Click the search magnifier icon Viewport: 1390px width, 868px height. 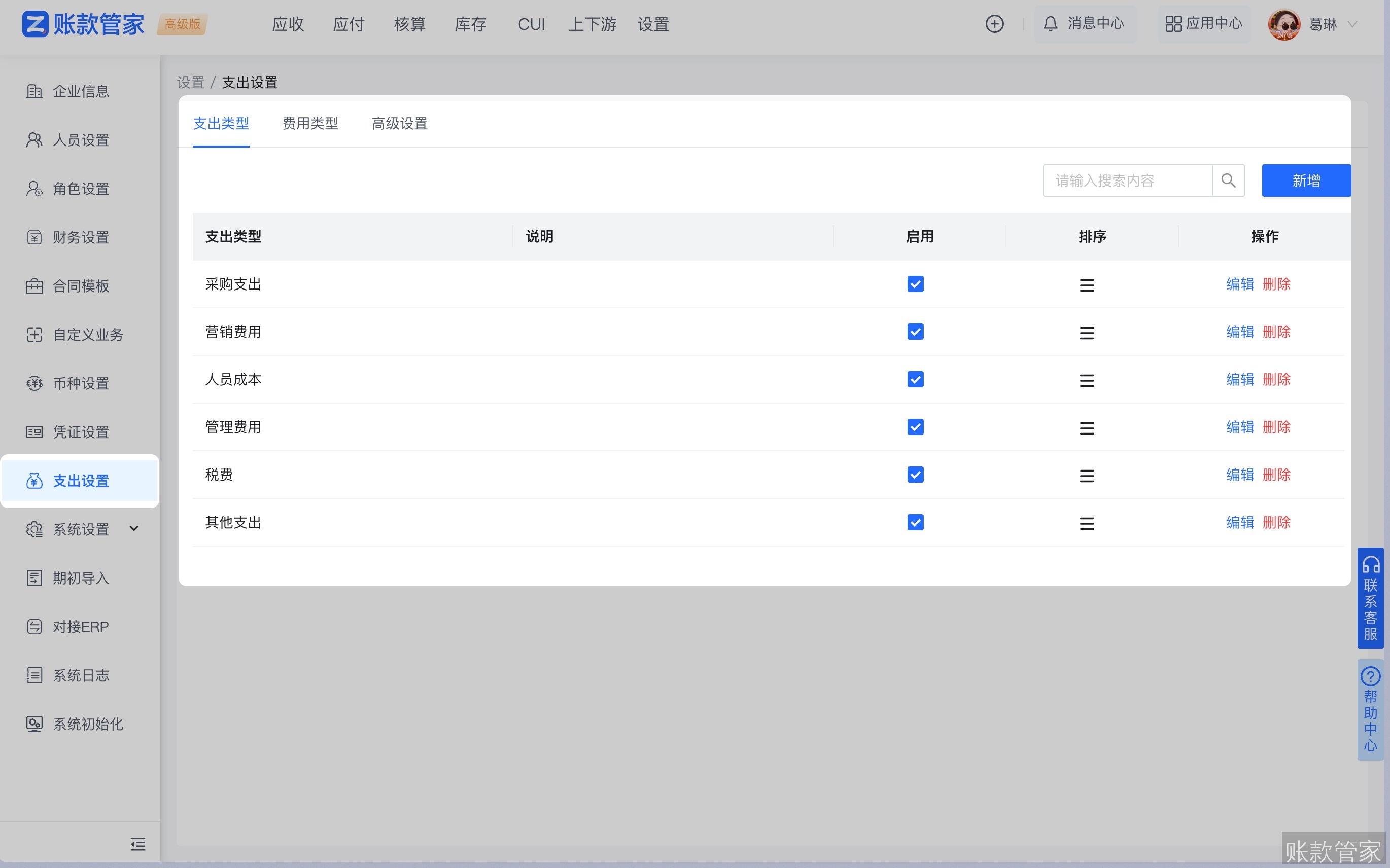pos(1228,181)
